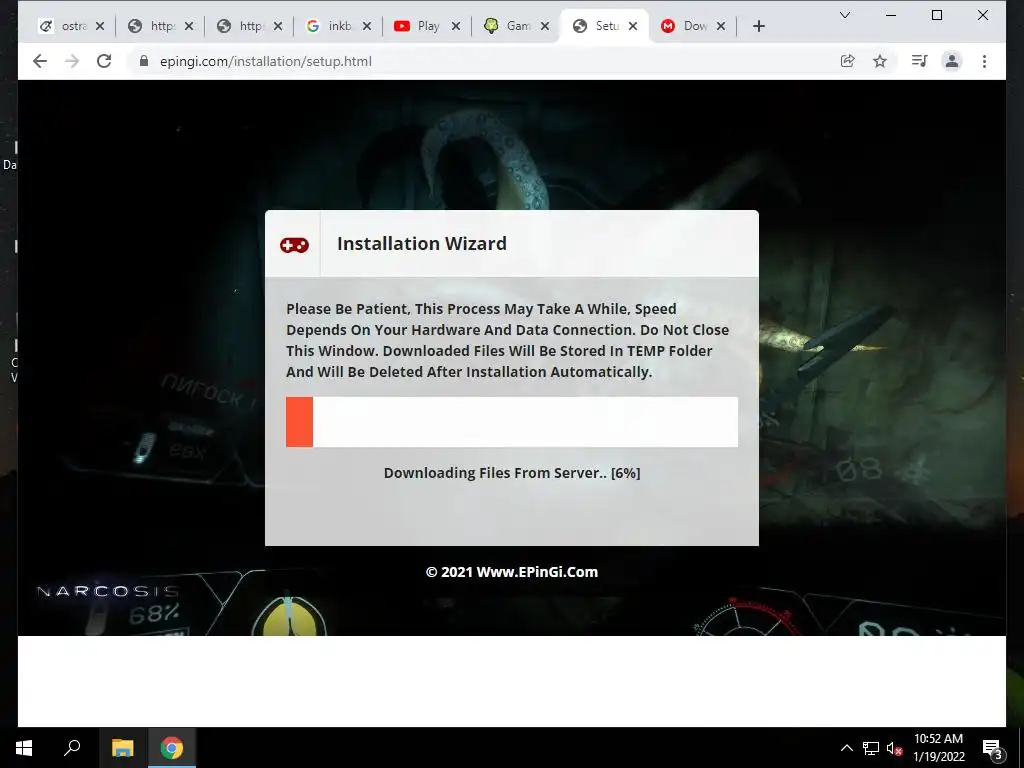Open the Chrome three-dot menu
Image resolution: width=1024 pixels, height=768 pixels.
pos(984,61)
